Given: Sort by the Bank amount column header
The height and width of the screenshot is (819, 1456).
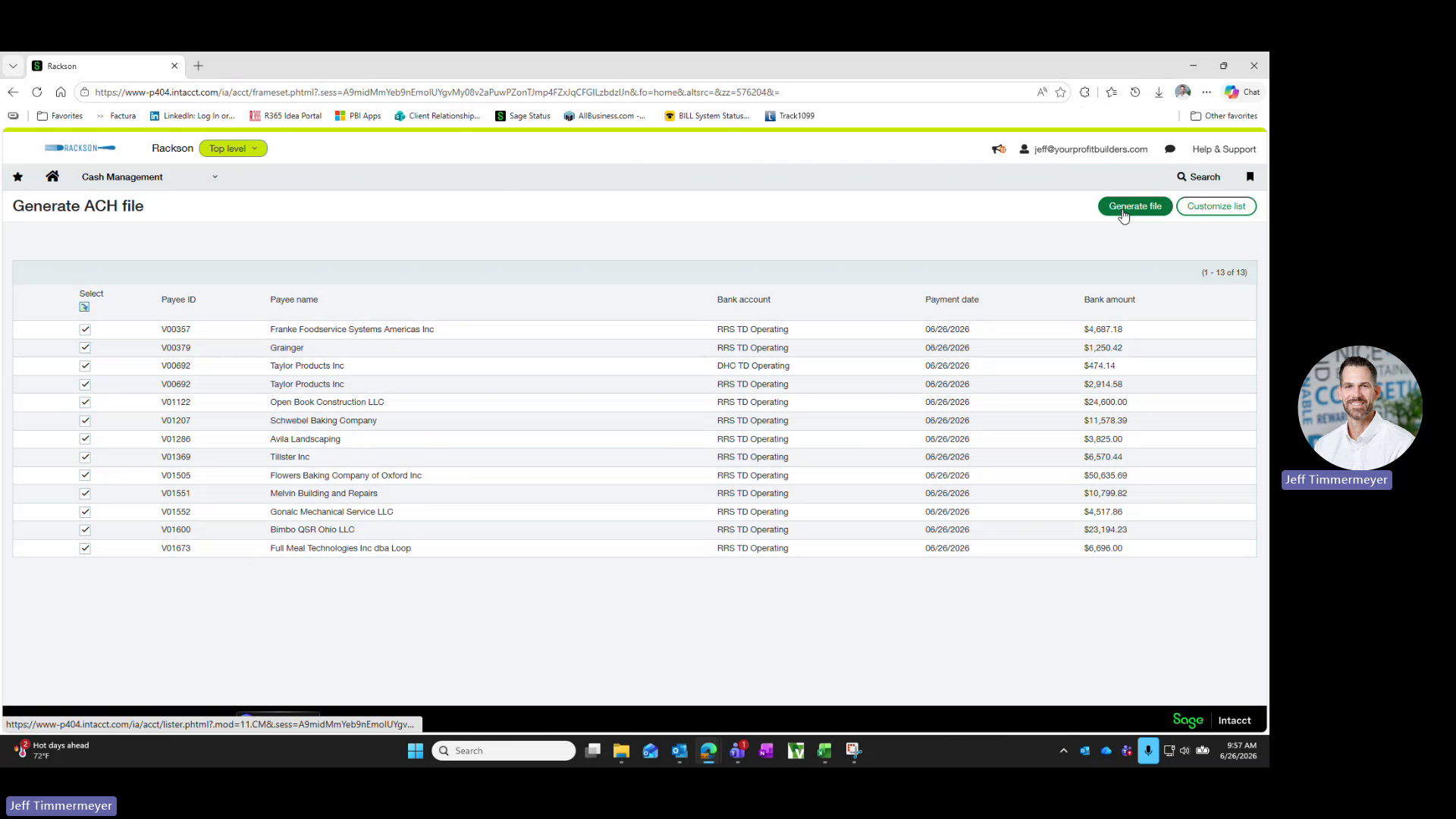Looking at the screenshot, I should 1109,300.
